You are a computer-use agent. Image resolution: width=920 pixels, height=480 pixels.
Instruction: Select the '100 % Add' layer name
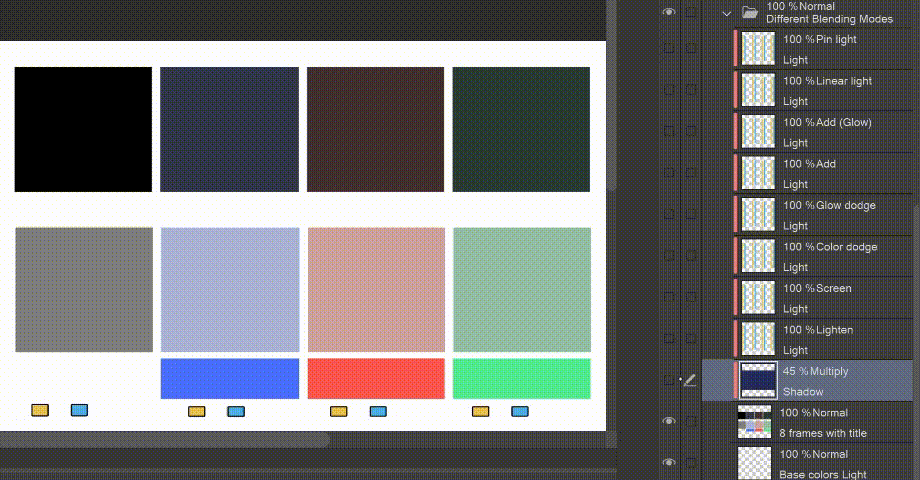pos(809,164)
